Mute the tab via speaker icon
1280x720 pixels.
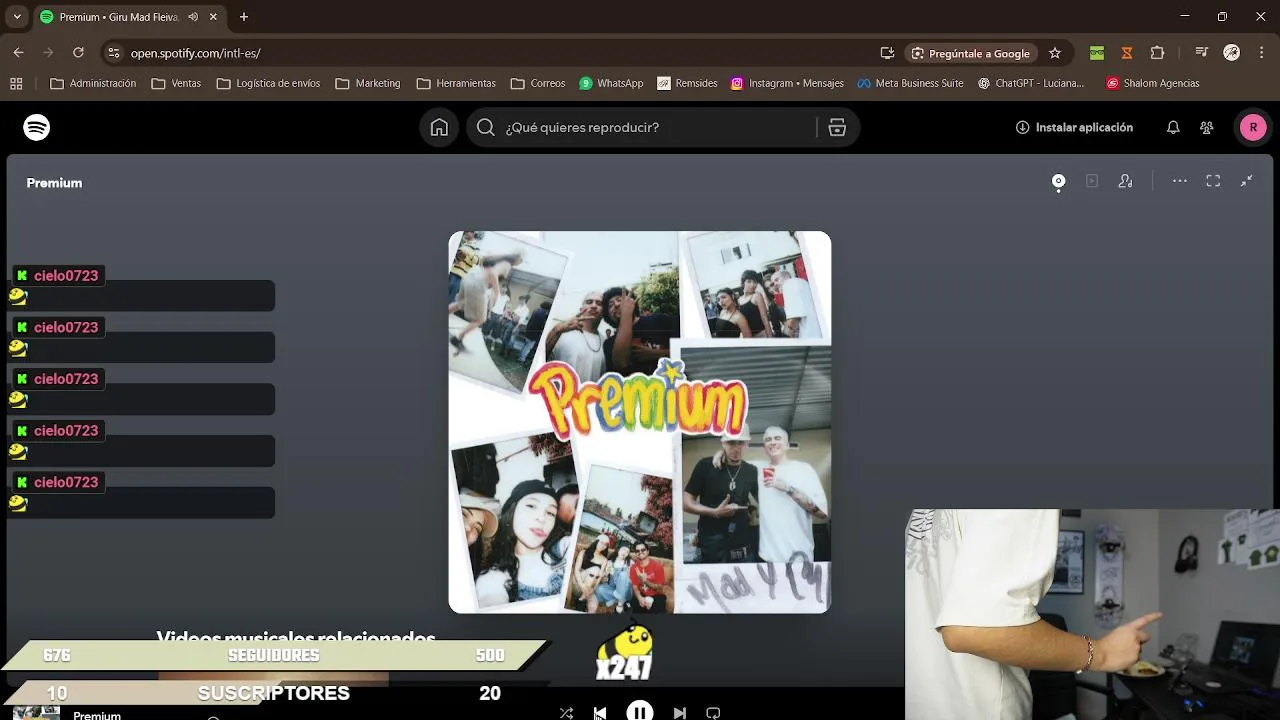[193, 17]
